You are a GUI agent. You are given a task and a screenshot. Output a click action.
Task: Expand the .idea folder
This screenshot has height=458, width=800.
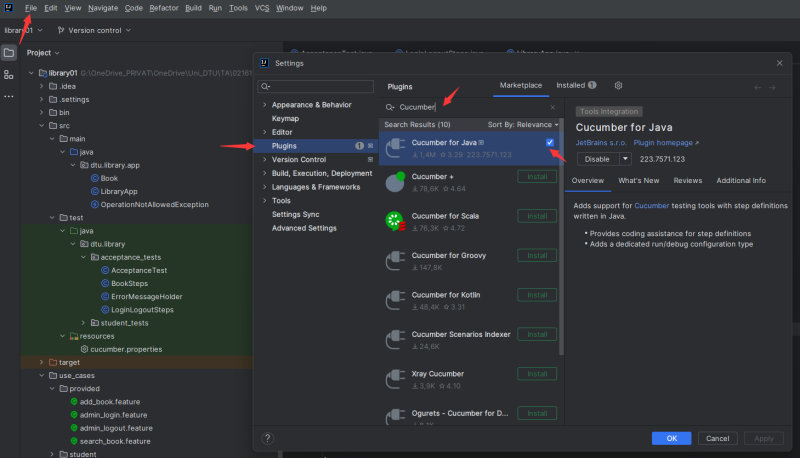pyautogui.click(x=42, y=86)
